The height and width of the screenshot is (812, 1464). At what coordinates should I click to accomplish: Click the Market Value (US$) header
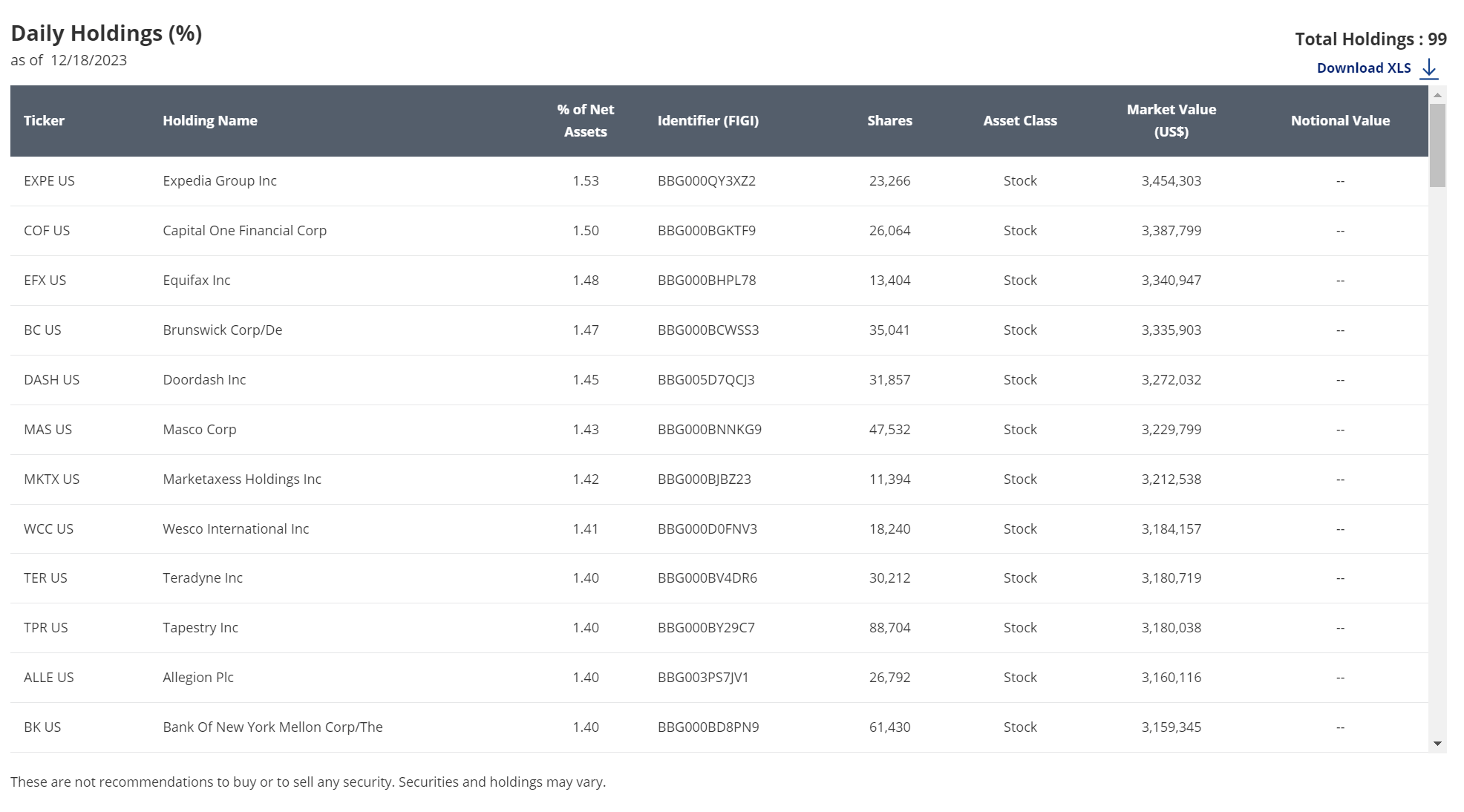[x=1171, y=121]
